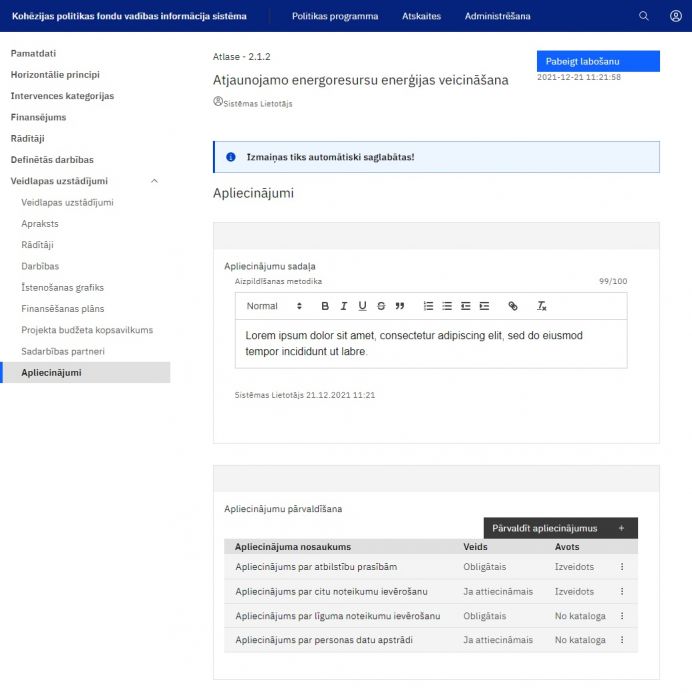Toggle italic formatting in editor toolbar
The width and height of the screenshot is (692, 693).
[343, 306]
